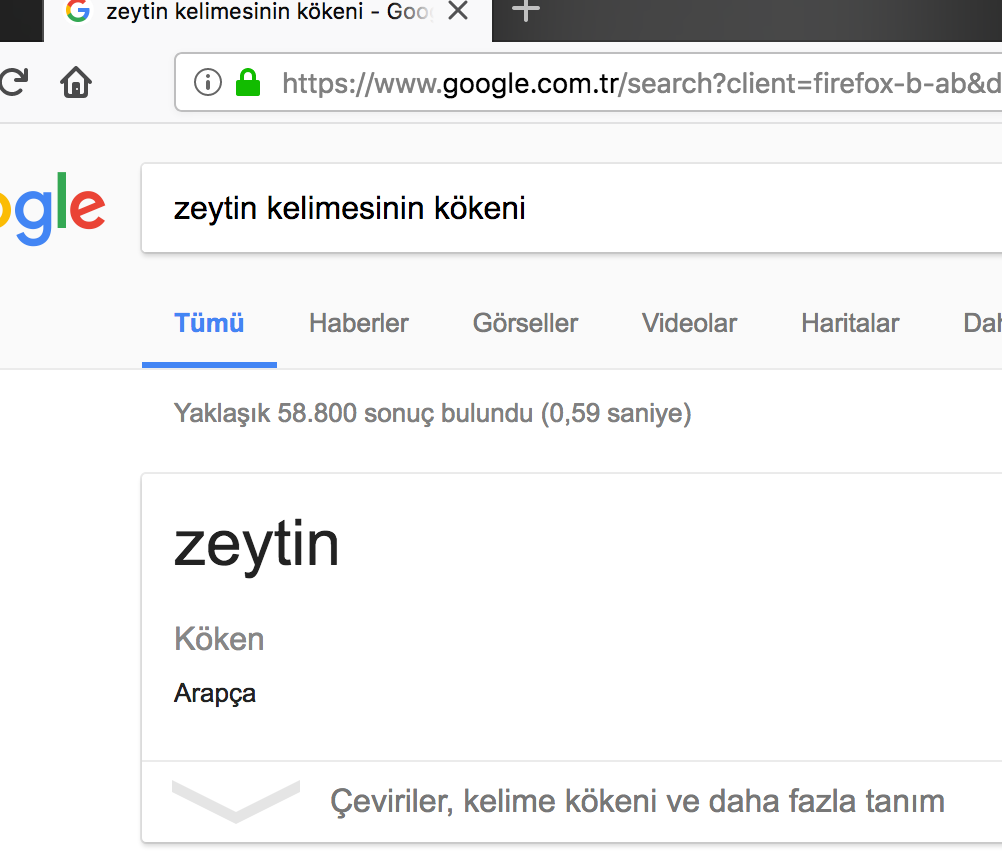Click the Home icon in the toolbar
Viewport: 1002px width, 862px height.
[76, 82]
